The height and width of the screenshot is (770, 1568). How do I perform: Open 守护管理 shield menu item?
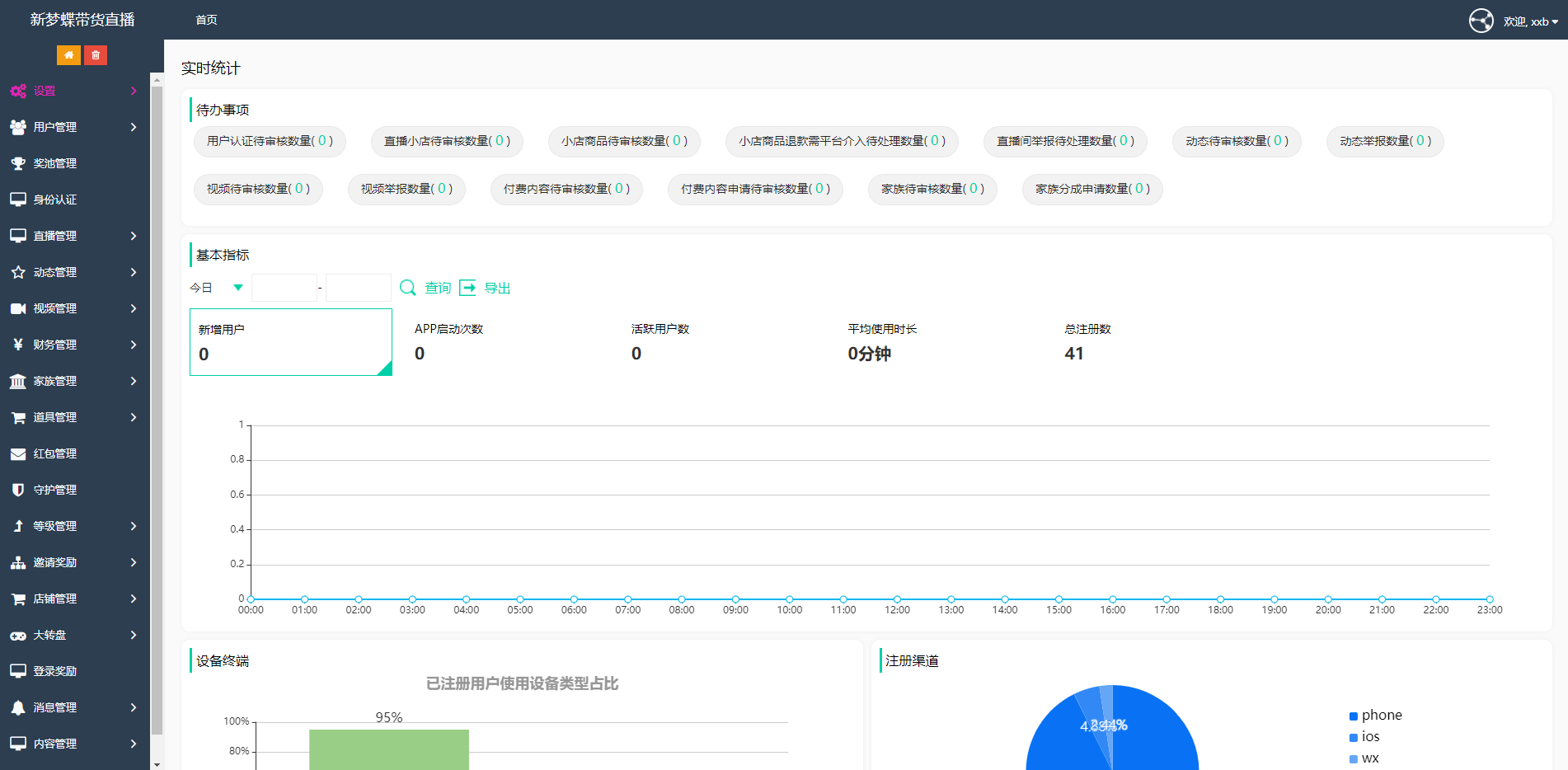coord(54,490)
